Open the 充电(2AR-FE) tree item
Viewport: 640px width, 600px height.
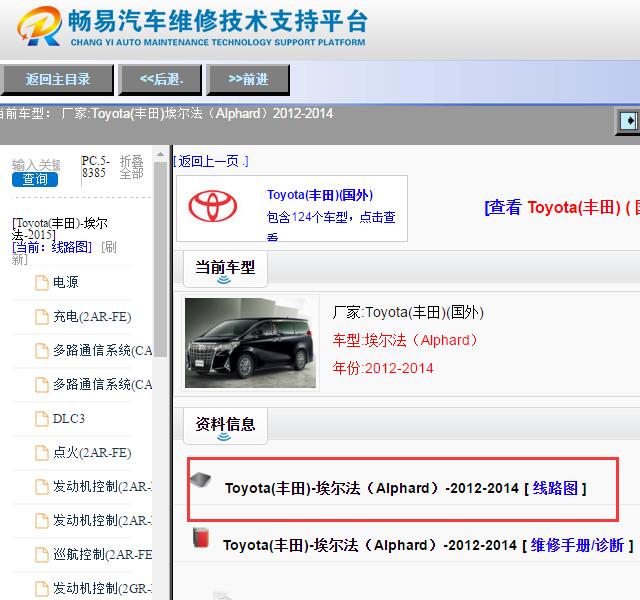(x=92, y=317)
